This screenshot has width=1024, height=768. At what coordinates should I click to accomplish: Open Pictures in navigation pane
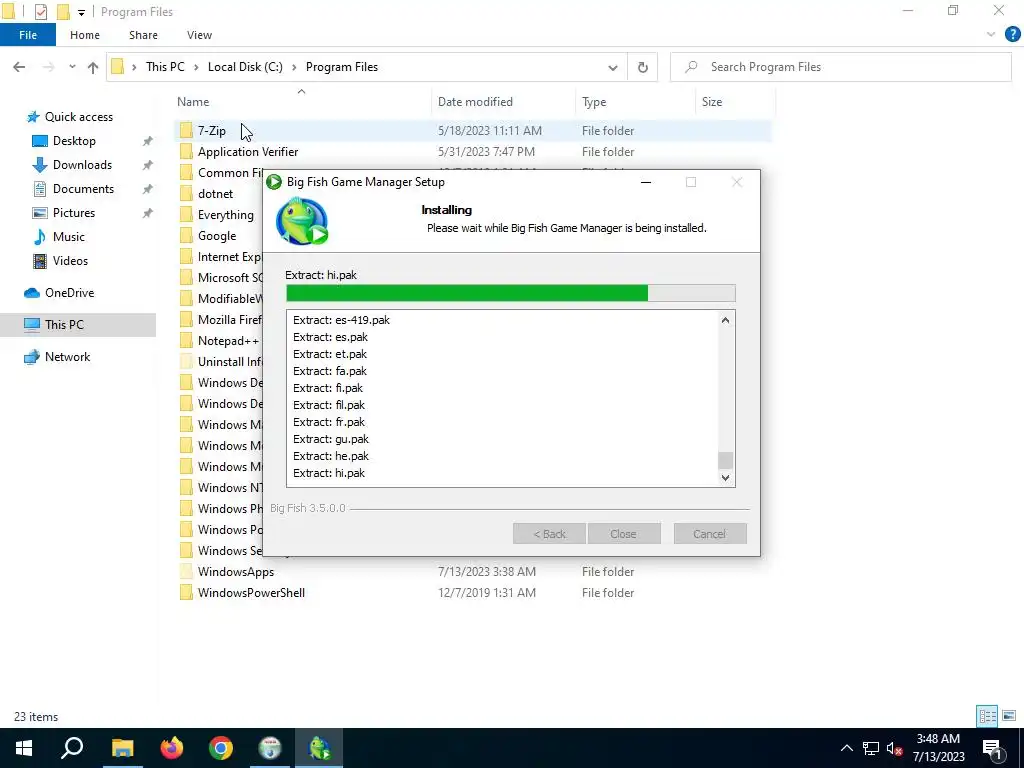coord(74,213)
